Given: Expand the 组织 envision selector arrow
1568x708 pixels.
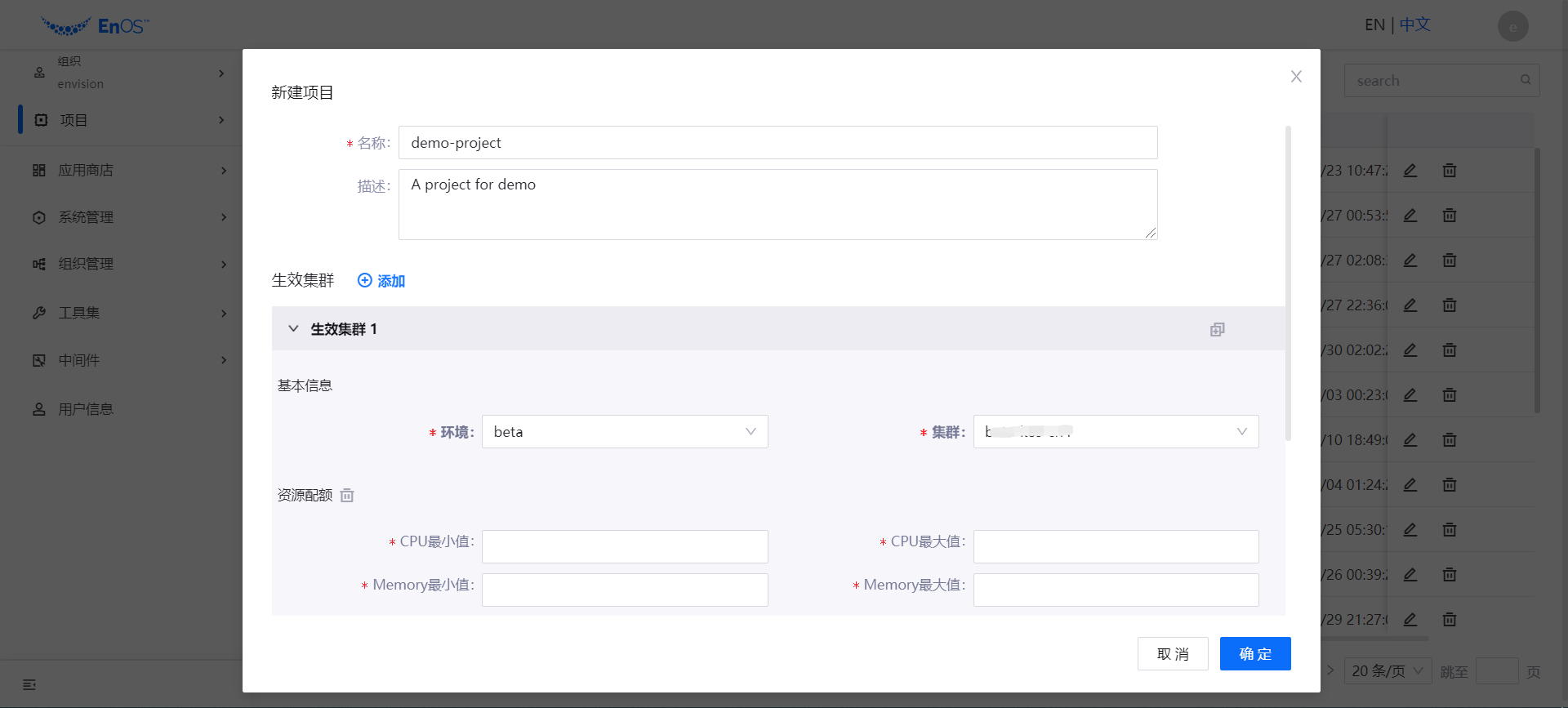Looking at the screenshot, I should tap(221, 73).
